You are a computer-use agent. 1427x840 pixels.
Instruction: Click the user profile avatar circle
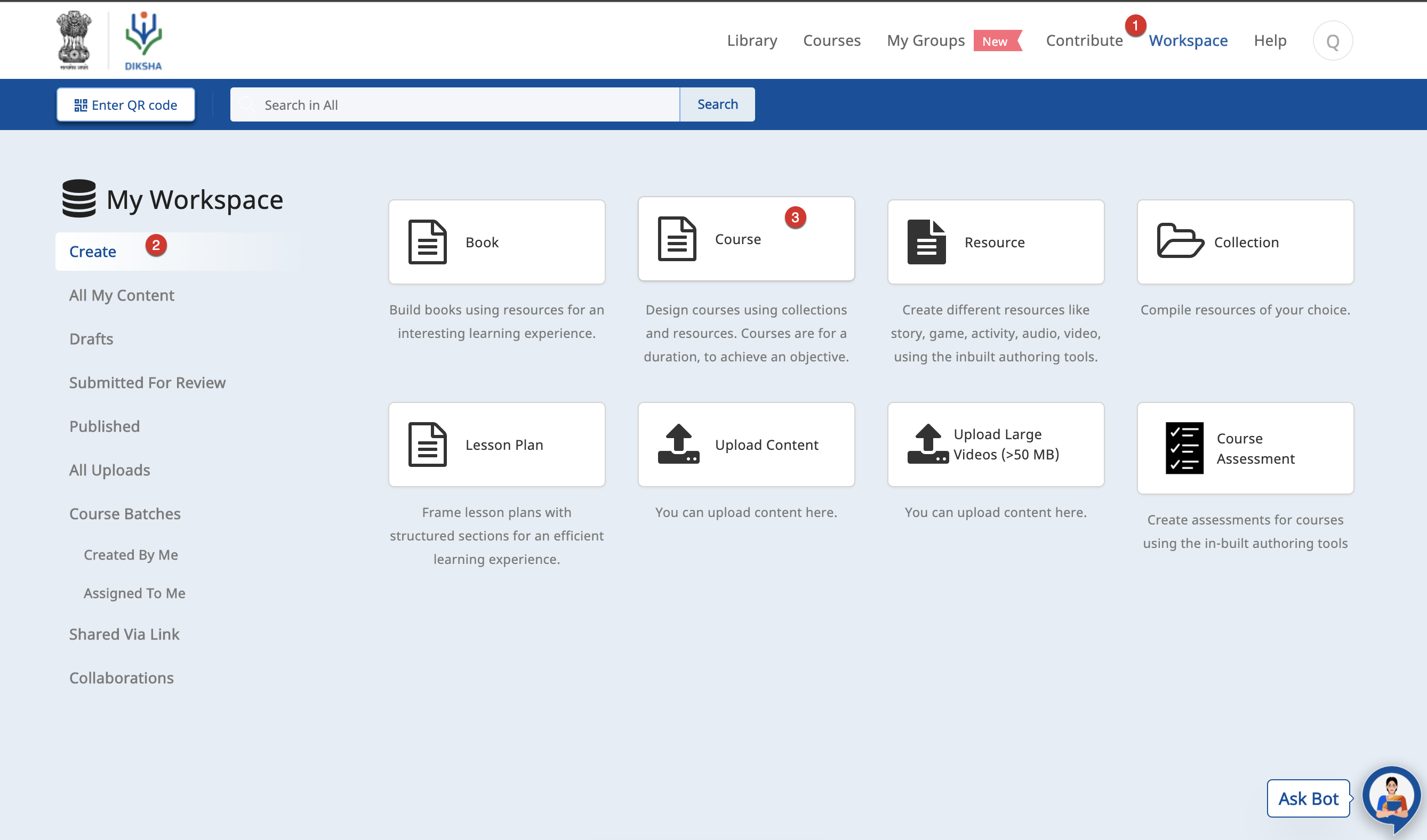[x=1333, y=41]
